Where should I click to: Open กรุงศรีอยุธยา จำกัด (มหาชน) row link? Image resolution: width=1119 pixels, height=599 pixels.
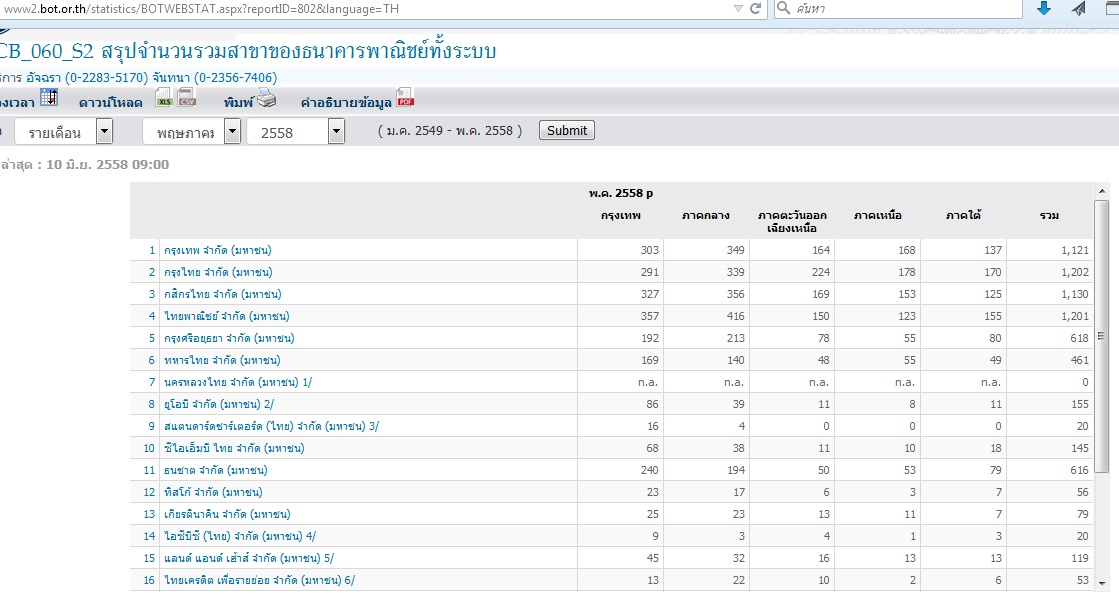(x=229, y=338)
